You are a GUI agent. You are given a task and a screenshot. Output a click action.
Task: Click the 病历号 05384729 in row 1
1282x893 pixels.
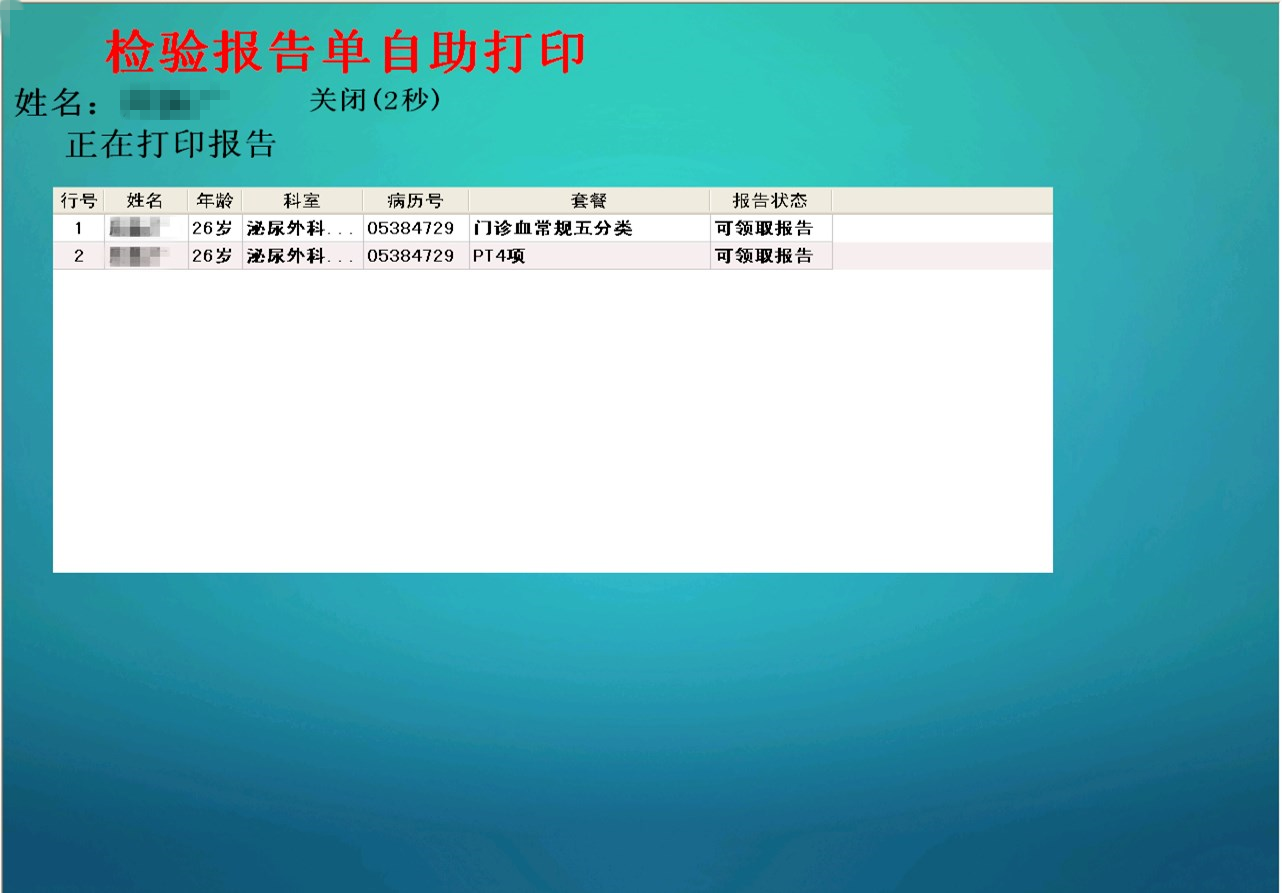410,228
